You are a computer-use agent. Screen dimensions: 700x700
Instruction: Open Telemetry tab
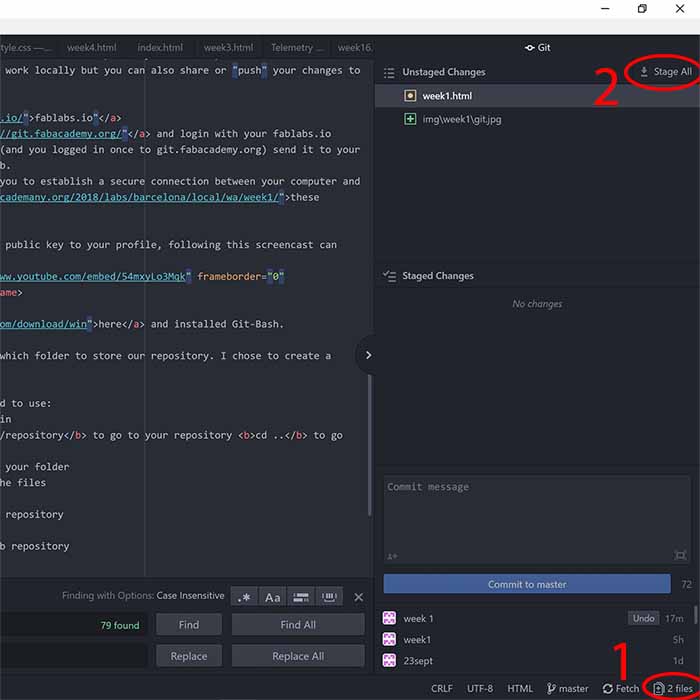296,48
